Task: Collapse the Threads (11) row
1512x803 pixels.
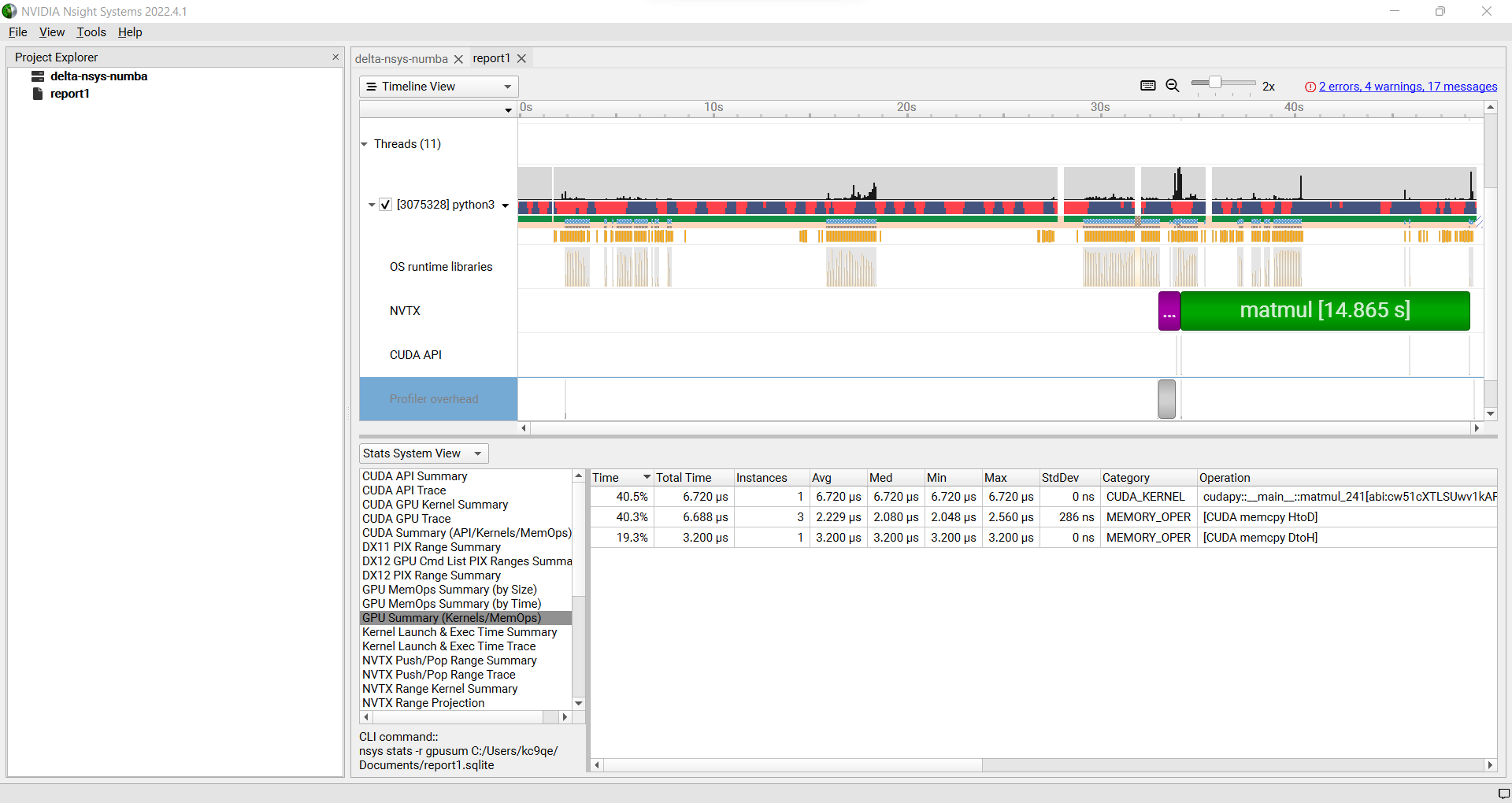Action: tap(365, 144)
